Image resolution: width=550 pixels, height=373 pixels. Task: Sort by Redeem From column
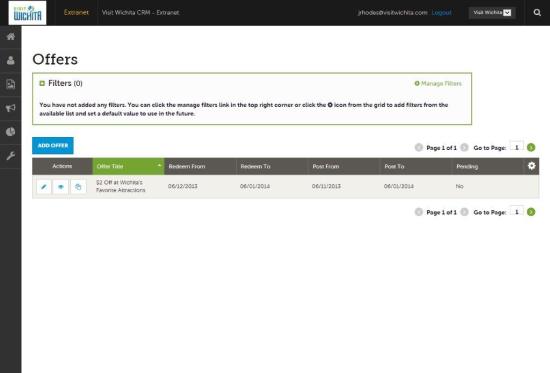coord(200,166)
